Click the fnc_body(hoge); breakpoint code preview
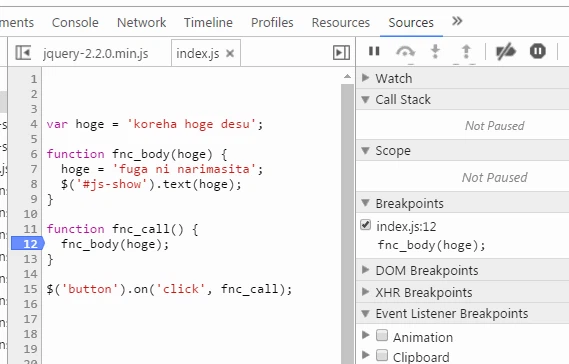The image size is (569, 364). [431, 245]
